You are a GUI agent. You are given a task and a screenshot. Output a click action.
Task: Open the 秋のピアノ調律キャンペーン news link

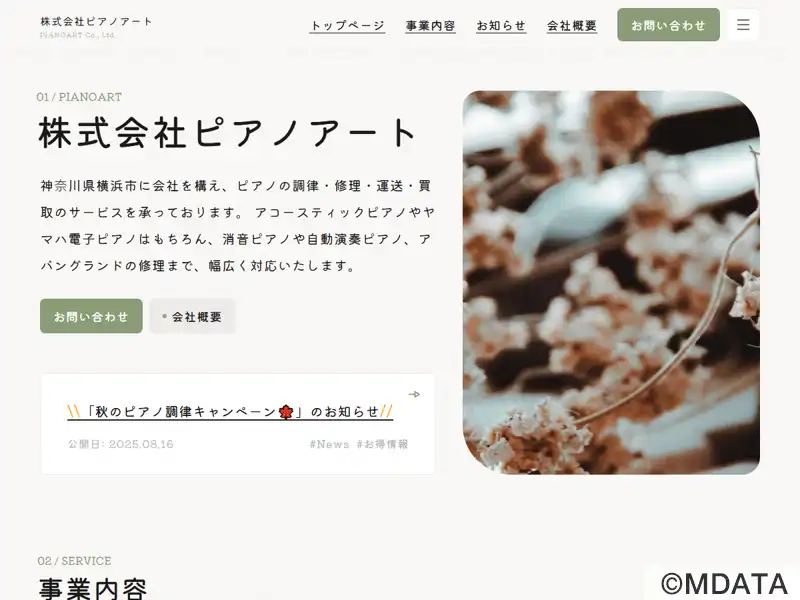pos(230,412)
